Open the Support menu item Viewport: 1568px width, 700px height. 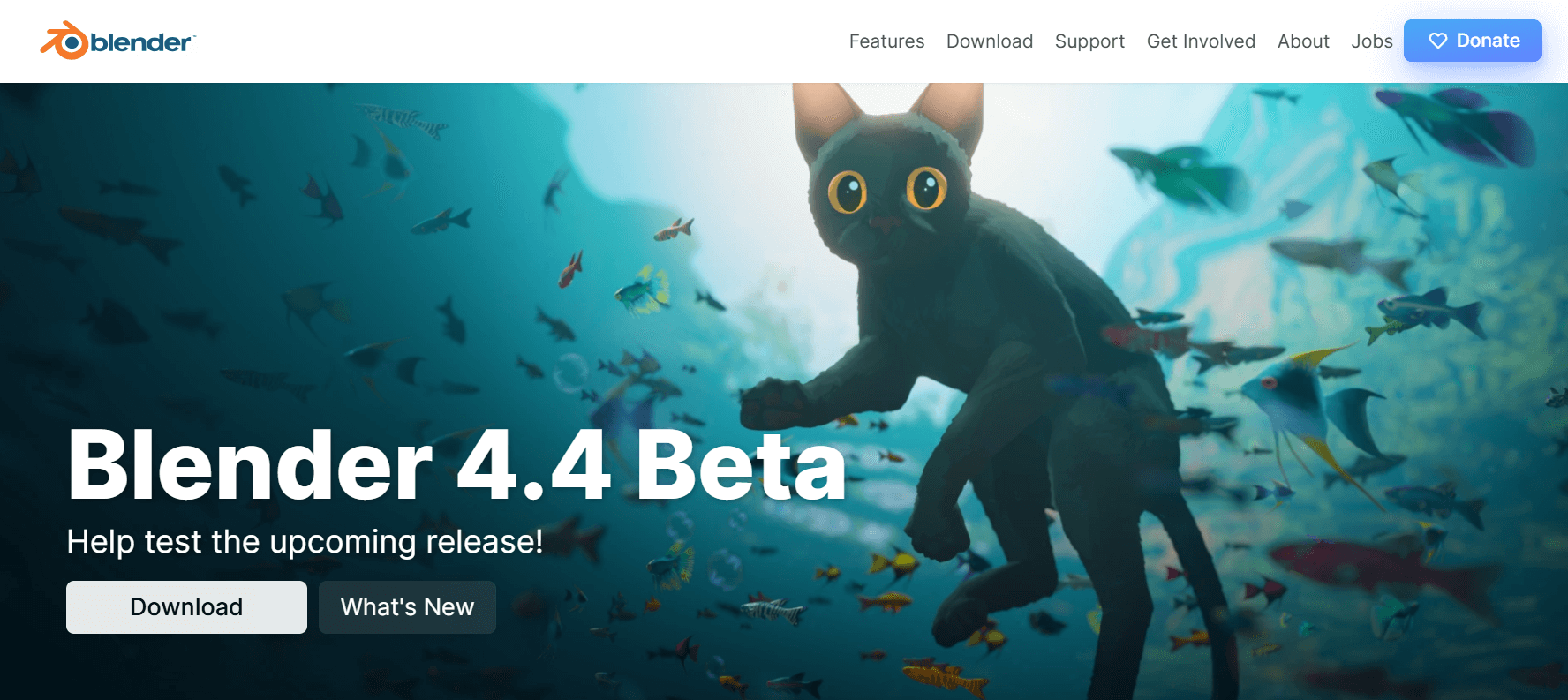pos(1089,41)
